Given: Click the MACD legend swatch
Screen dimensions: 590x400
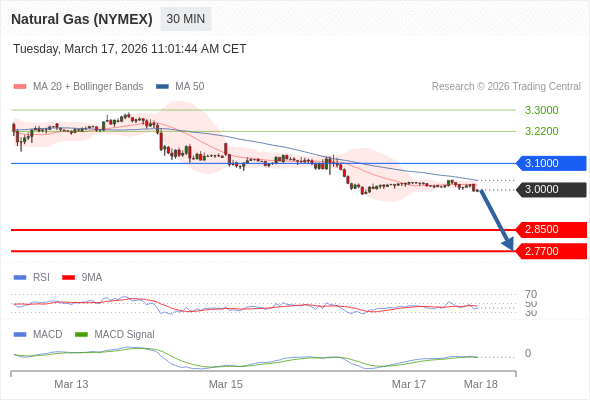Looking at the screenshot, I should point(20,335).
